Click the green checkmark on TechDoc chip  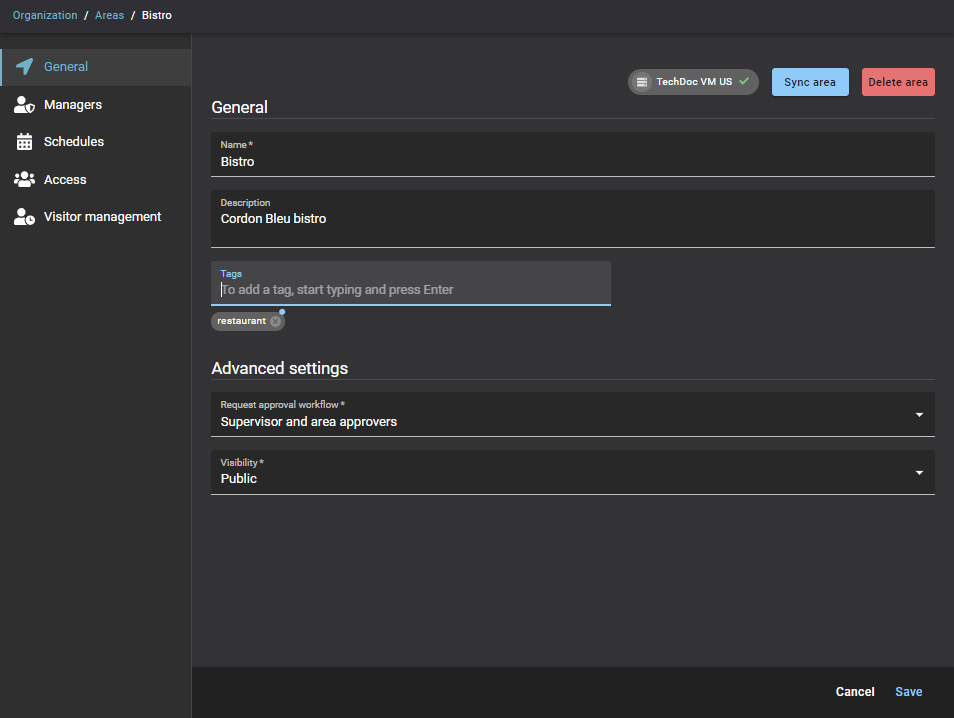(744, 81)
